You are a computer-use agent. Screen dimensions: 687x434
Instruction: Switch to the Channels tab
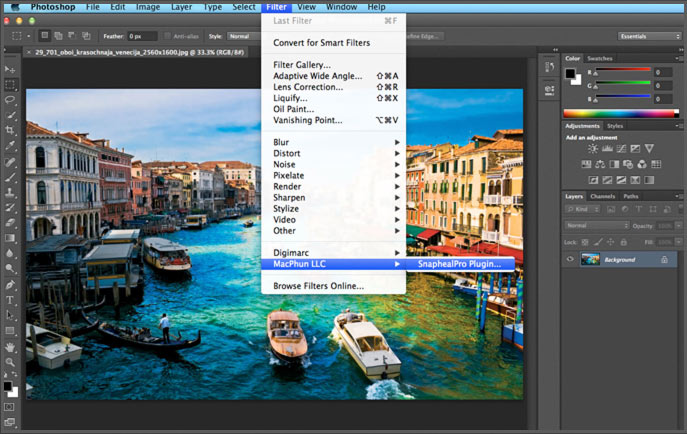(603, 196)
